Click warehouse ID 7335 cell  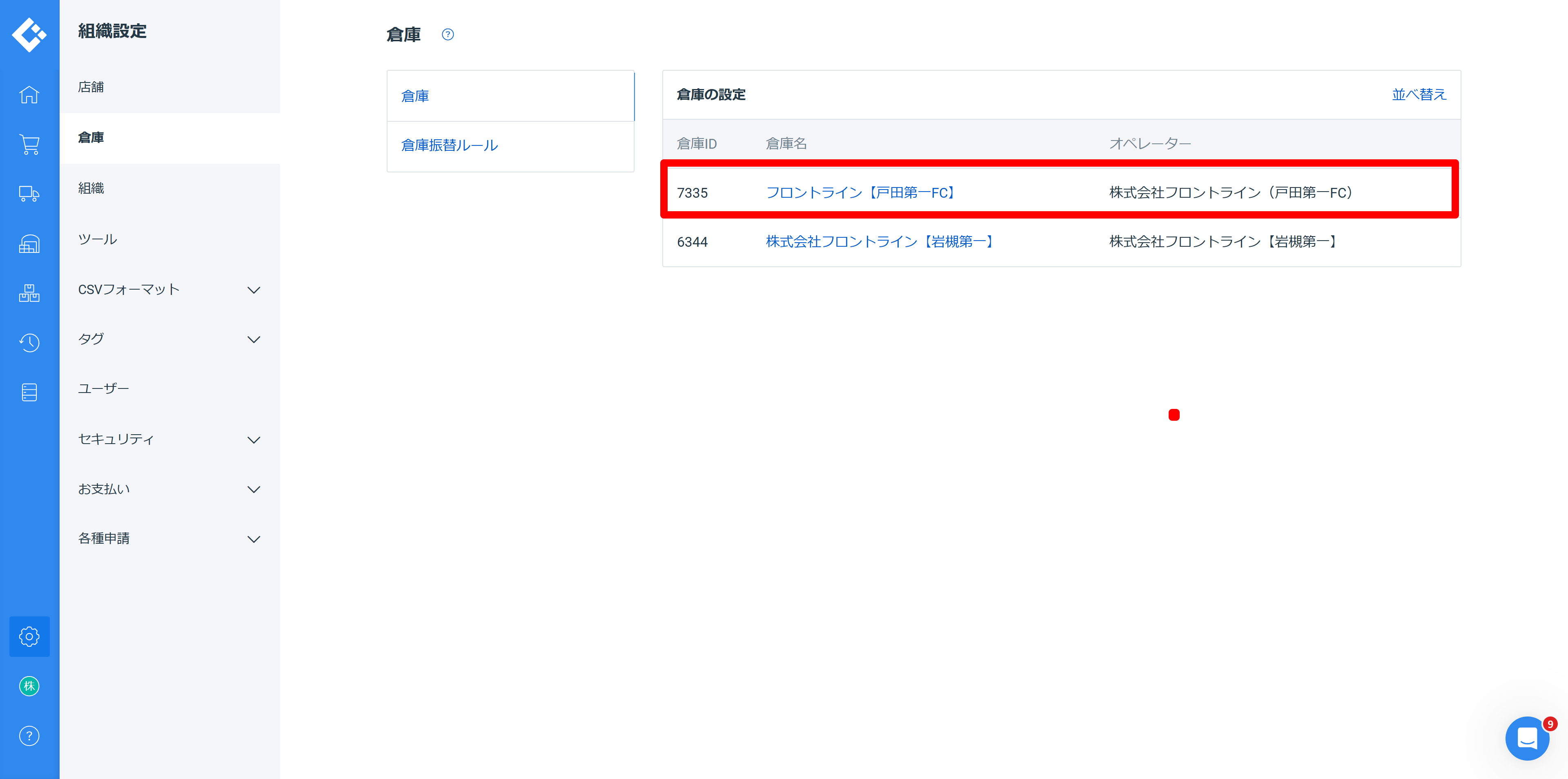(692, 193)
